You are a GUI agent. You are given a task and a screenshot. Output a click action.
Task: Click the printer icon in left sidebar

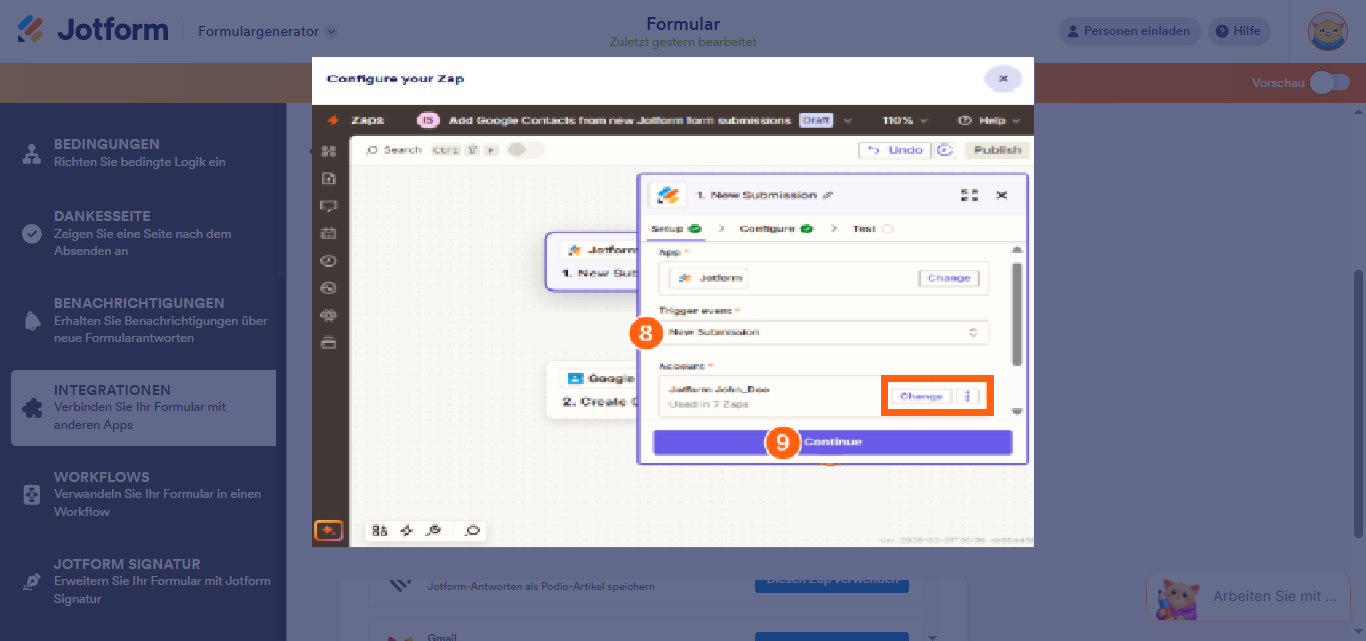329,340
